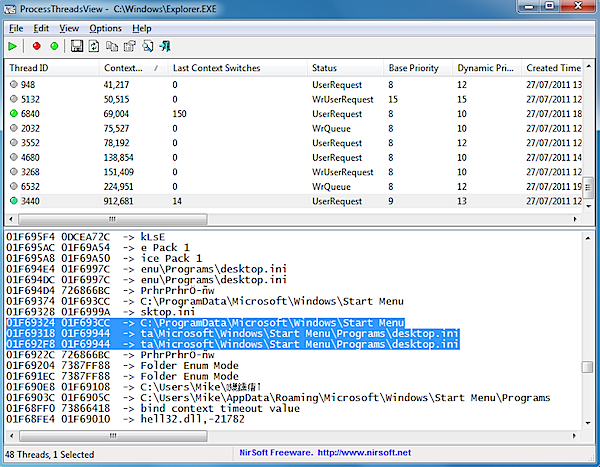Open the NirSoft website link
Screen dimensions: 600x467
(364, 452)
